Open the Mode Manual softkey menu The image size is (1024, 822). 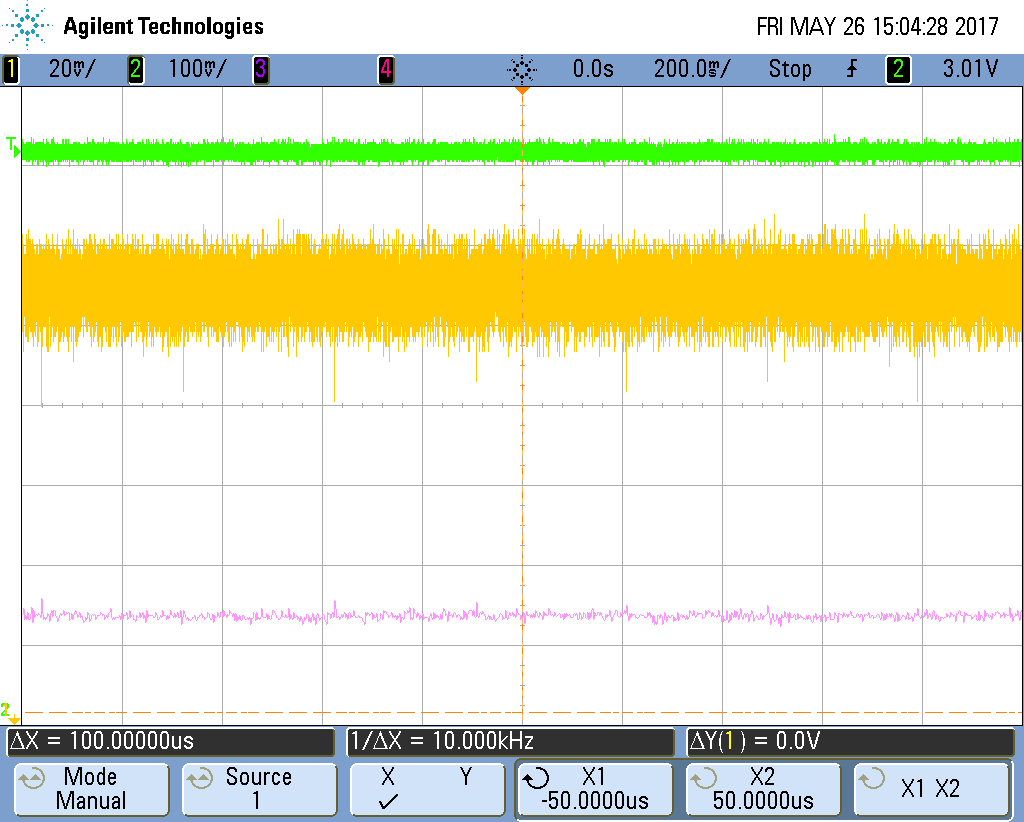(x=91, y=789)
